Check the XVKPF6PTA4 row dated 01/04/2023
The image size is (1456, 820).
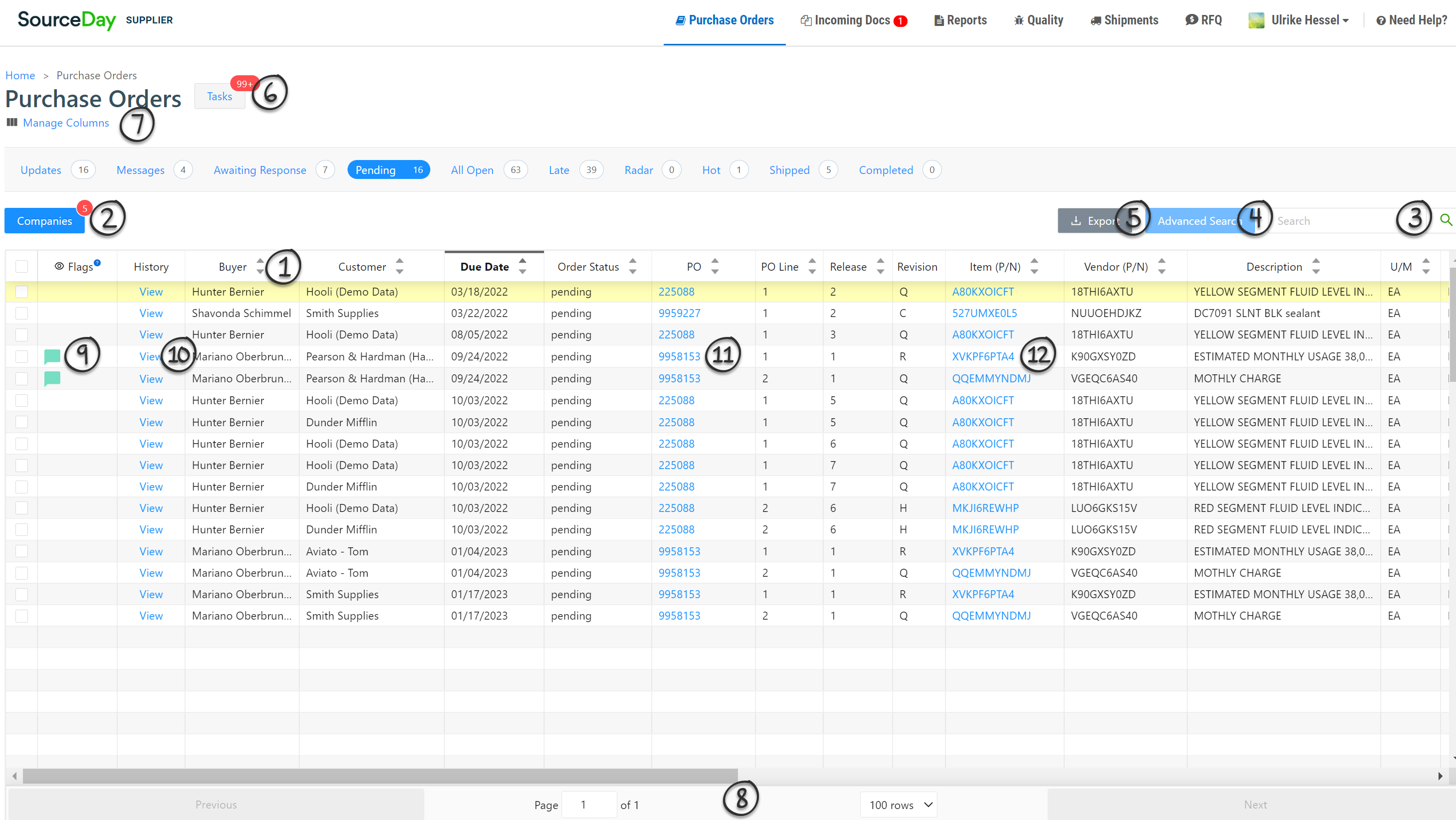[21, 551]
